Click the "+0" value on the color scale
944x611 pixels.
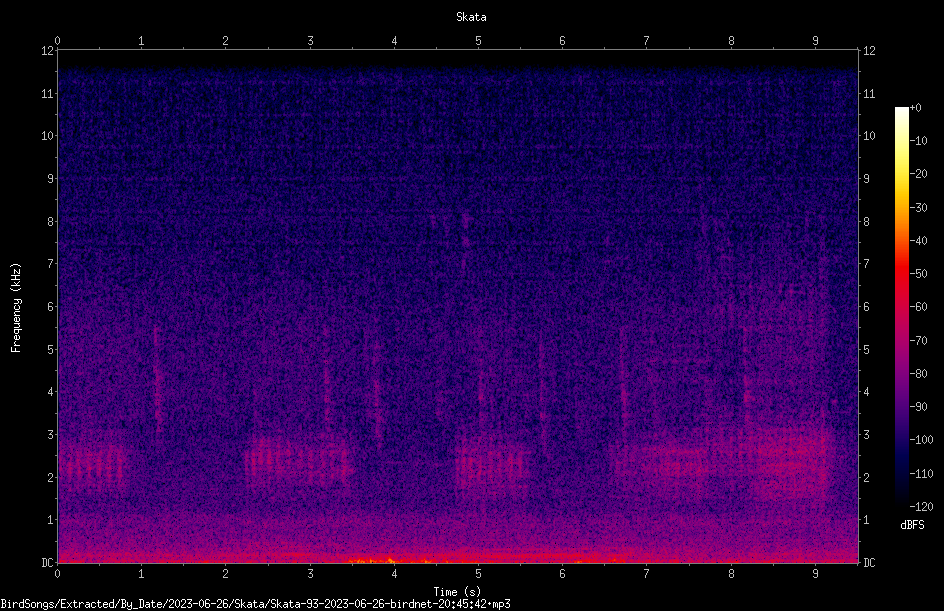915,108
